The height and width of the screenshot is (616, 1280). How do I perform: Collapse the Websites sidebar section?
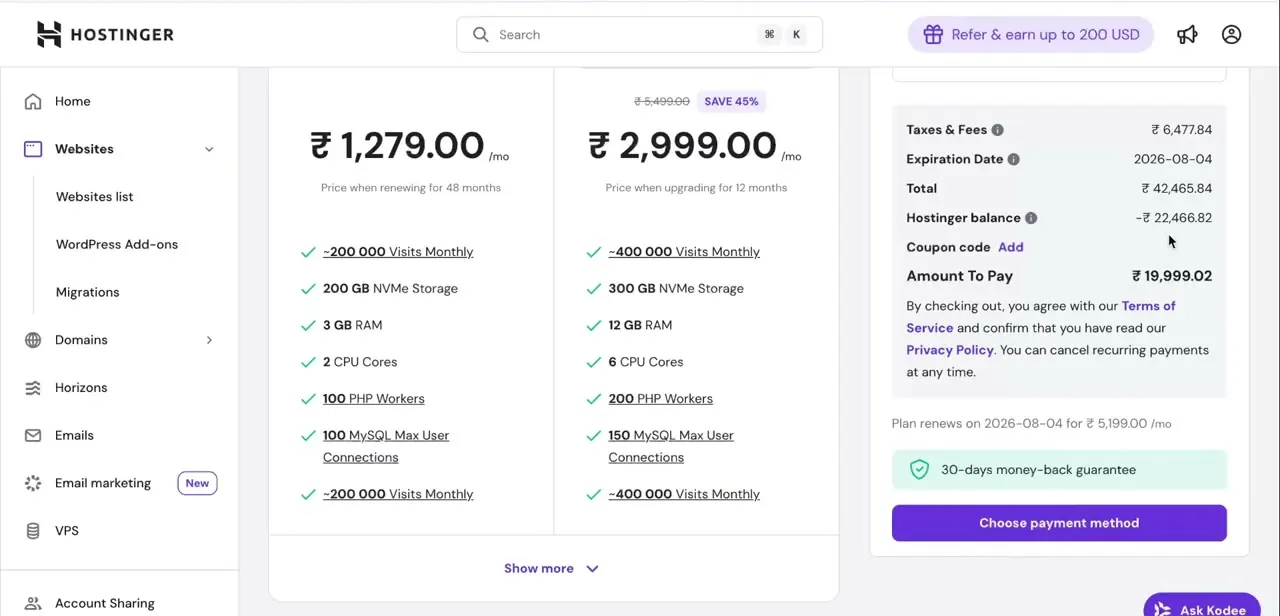(209, 149)
